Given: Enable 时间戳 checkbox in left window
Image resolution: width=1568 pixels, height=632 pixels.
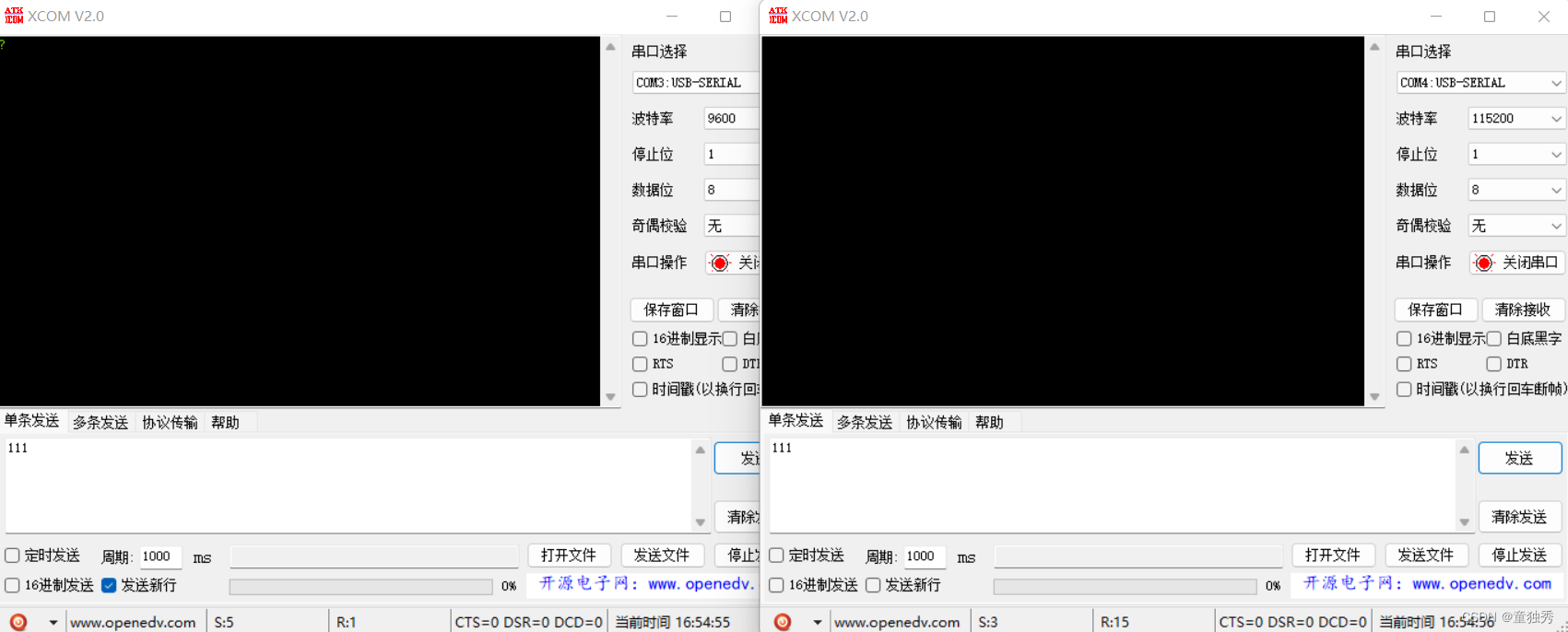Looking at the screenshot, I should pos(640,390).
